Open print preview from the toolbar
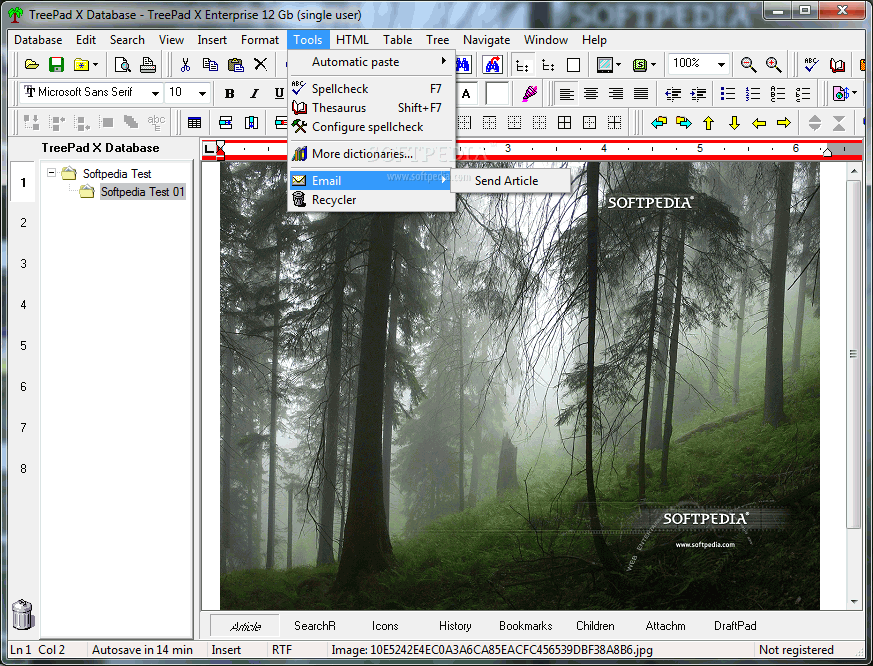Image resolution: width=873 pixels, height=666 pixels. 122,65
